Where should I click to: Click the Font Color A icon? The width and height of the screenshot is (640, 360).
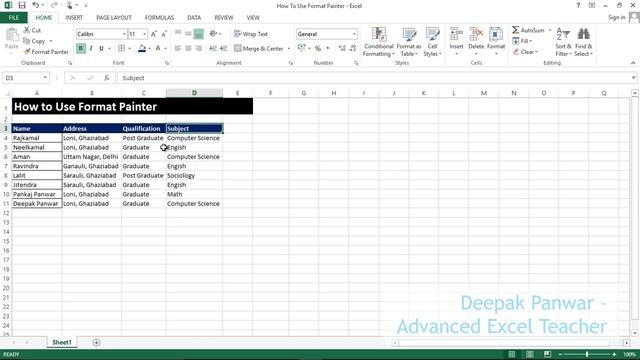pos(158,48)
